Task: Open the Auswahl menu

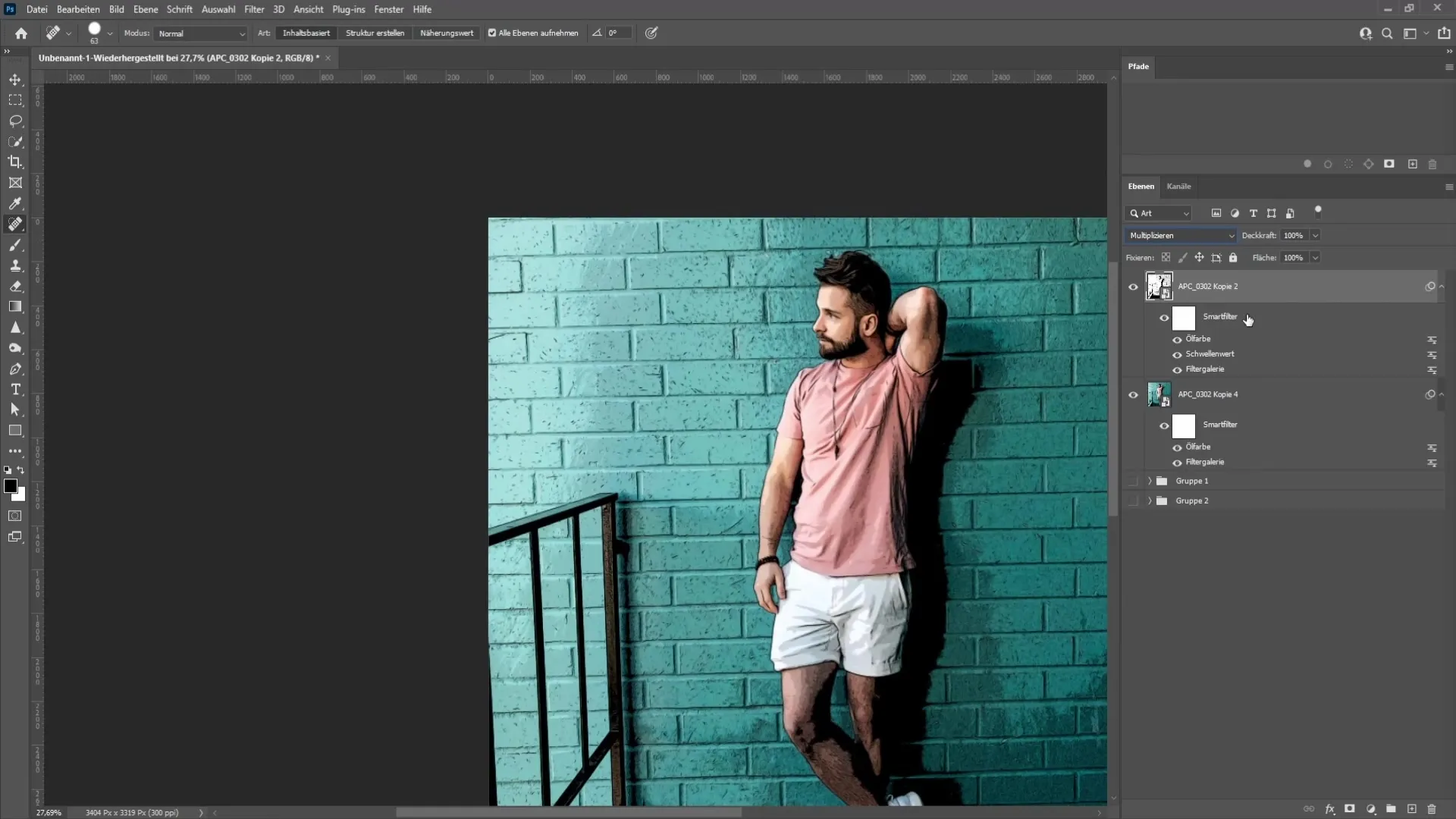Action: 218,9
